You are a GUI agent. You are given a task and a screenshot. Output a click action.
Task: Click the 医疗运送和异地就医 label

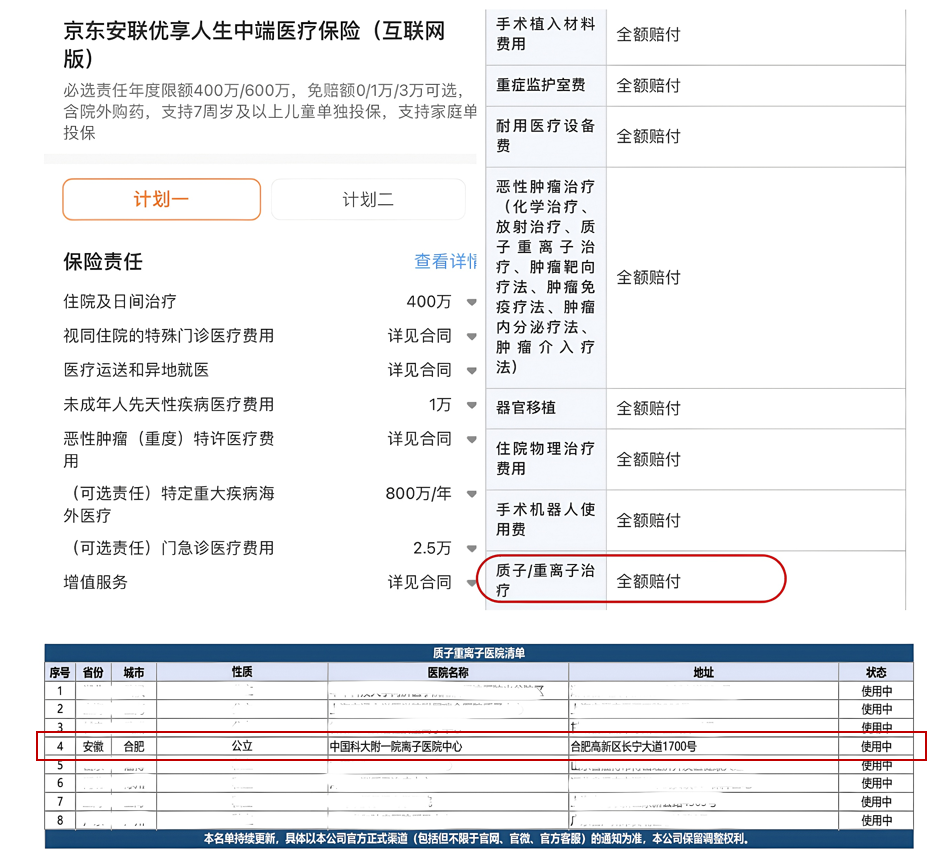(x=136, y=370)
